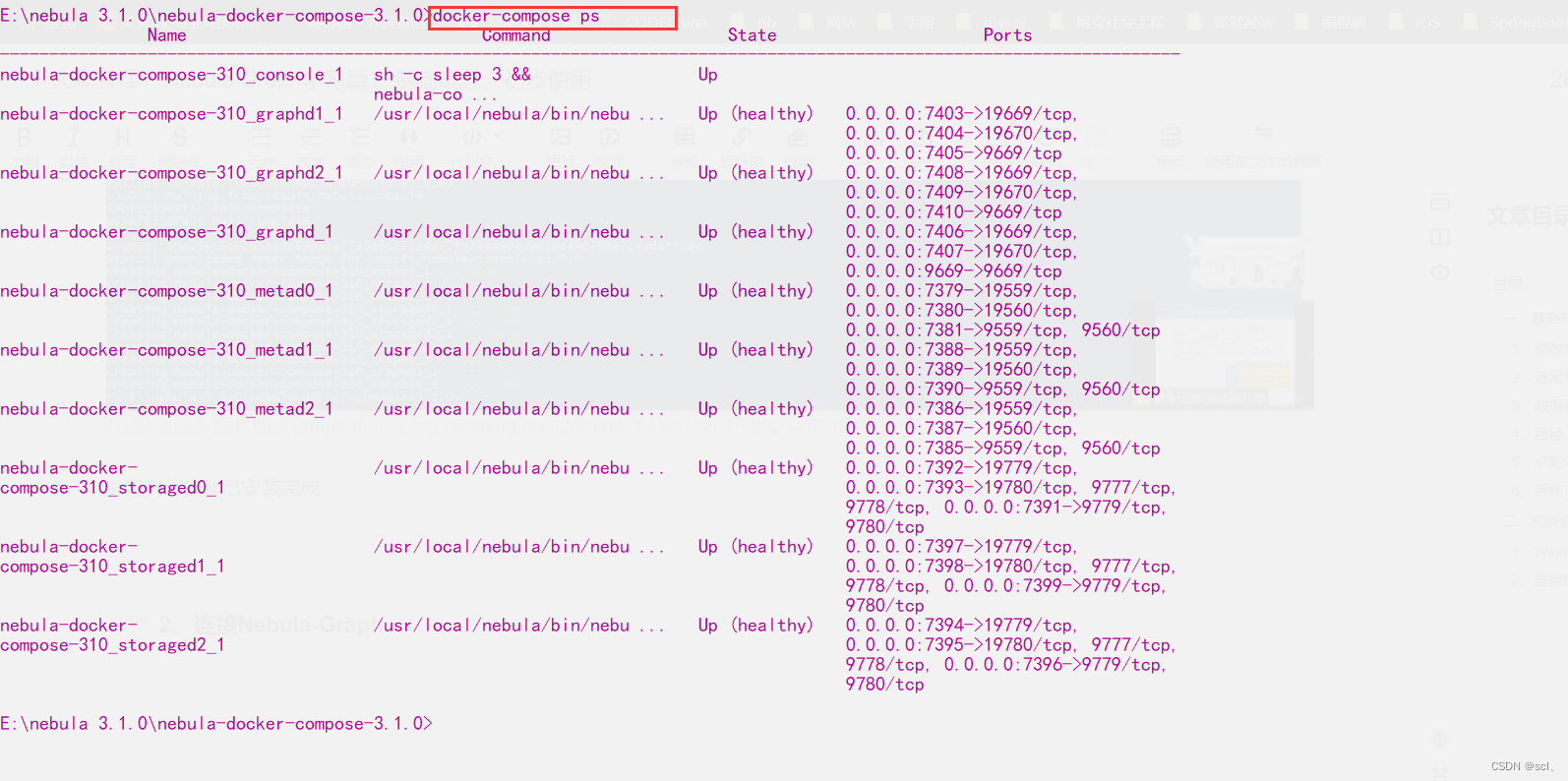Click the typed "docker-compose ps" command text
The width and height of the screenshot is (1568, 781).
516,16
